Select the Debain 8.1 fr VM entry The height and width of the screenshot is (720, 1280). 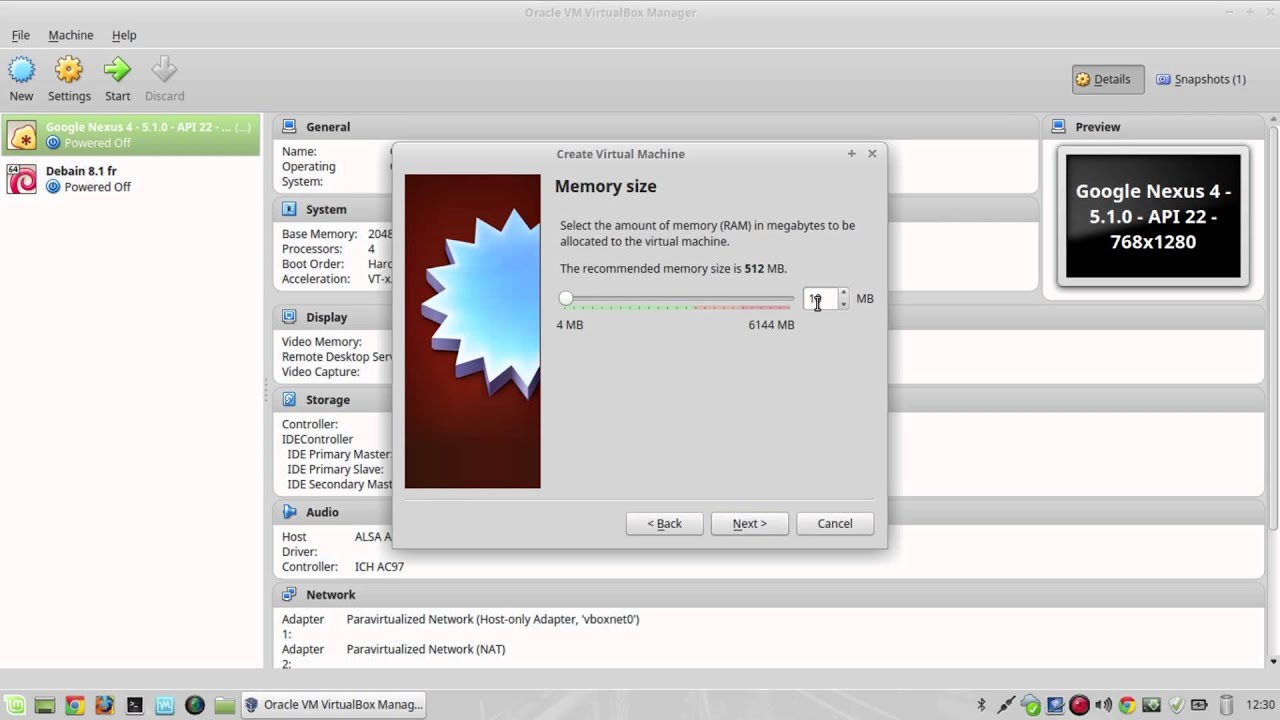[131, 179]
